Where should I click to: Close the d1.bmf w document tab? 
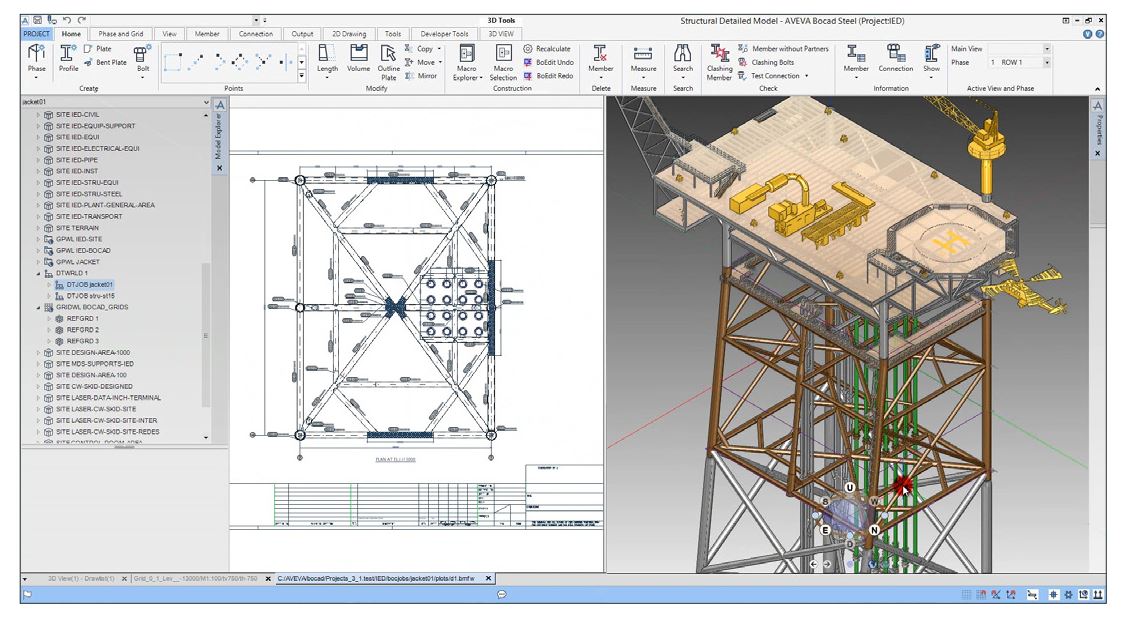point(488,578)
